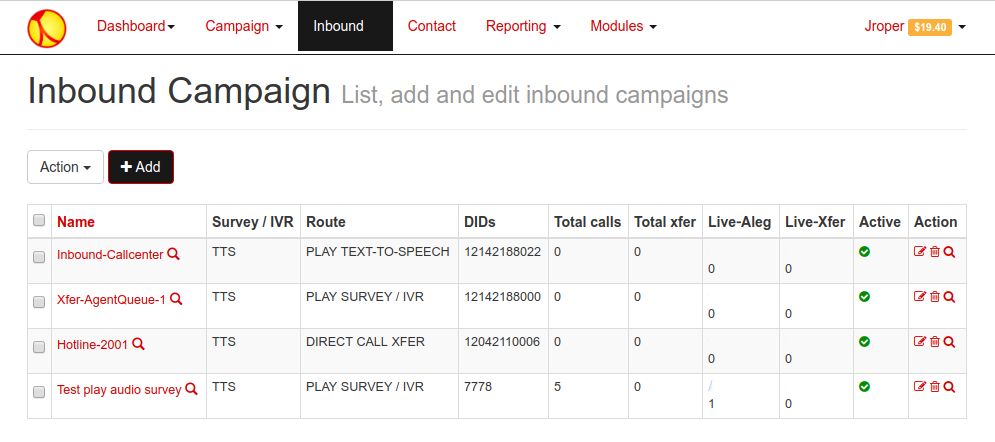Image resolution: width=995 pixels, height=442 pixels.
Task: Sort the table by Name column header
Action: [76, 221]
